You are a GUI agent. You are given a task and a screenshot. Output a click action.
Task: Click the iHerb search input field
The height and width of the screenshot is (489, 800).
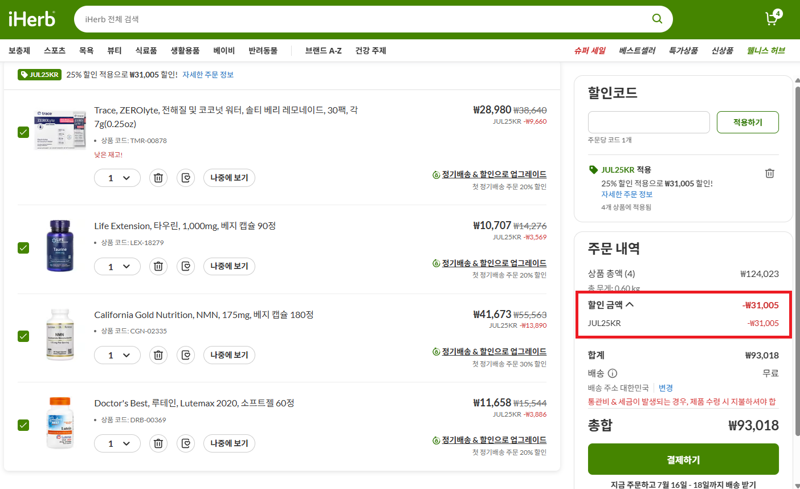[362, 19]
